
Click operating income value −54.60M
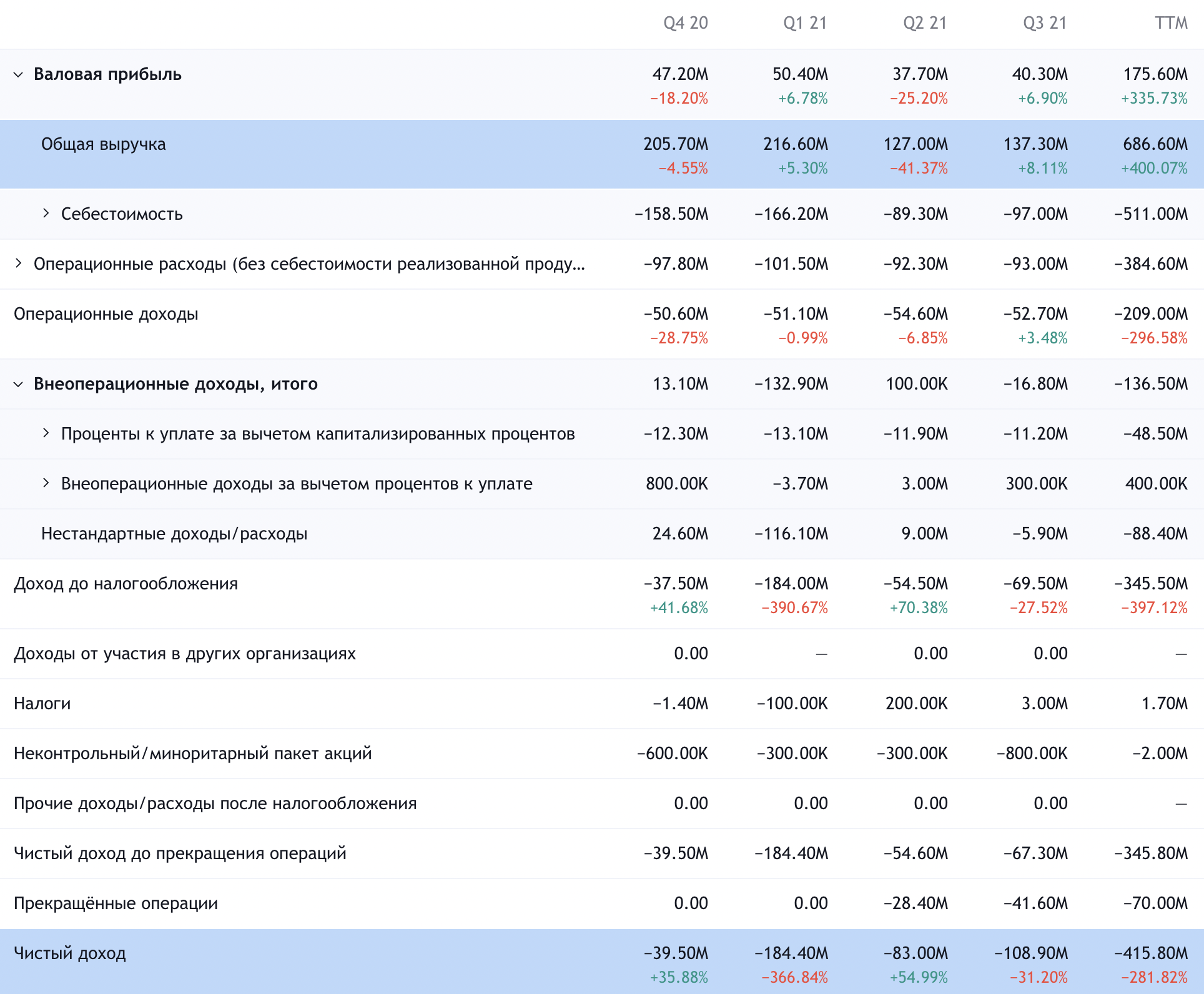coord(916,314)
